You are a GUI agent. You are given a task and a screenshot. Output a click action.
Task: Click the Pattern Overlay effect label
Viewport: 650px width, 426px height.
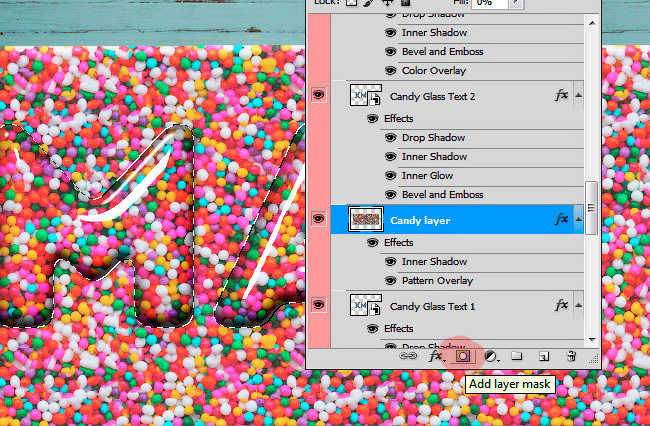(437, 281)
